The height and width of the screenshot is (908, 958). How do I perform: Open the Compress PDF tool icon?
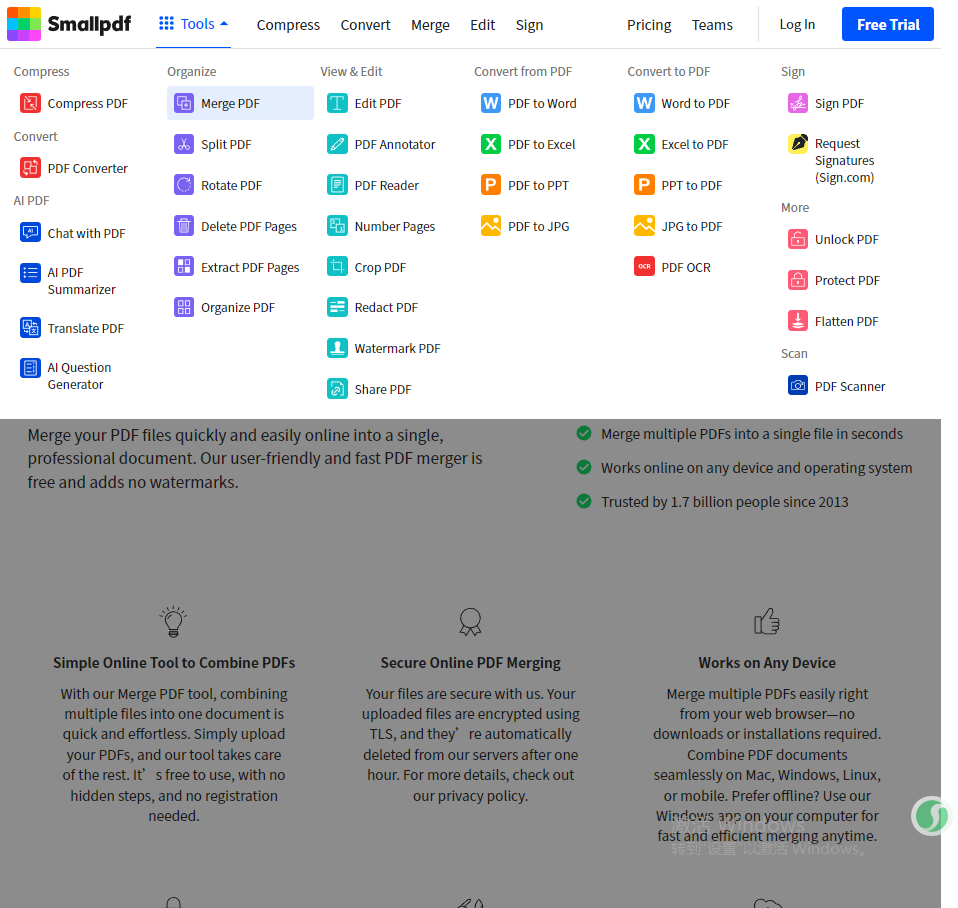click(x=30, y=103)
